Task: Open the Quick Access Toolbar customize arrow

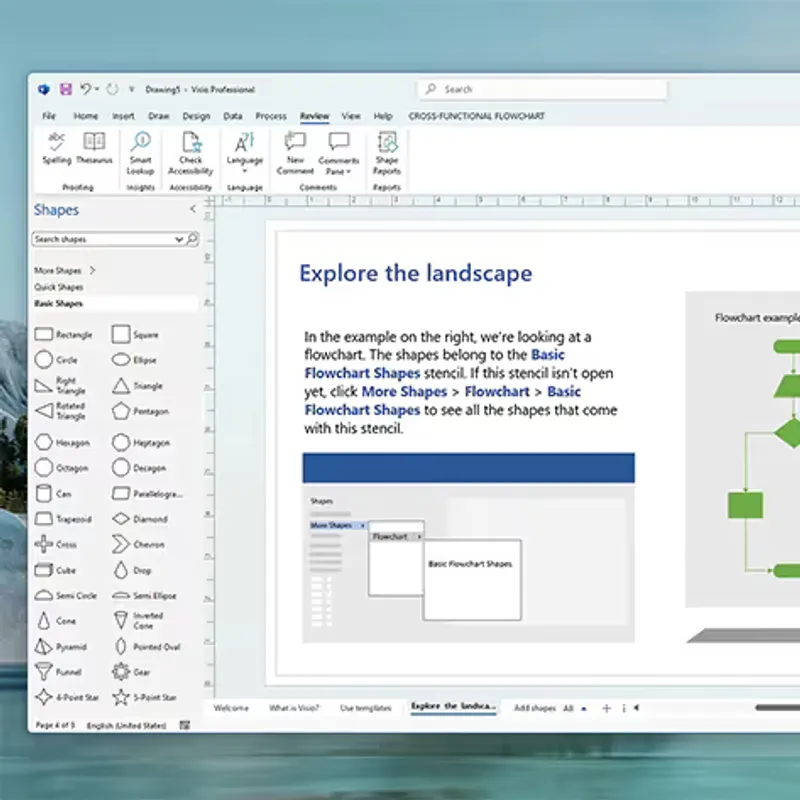Action: point(131,89)
